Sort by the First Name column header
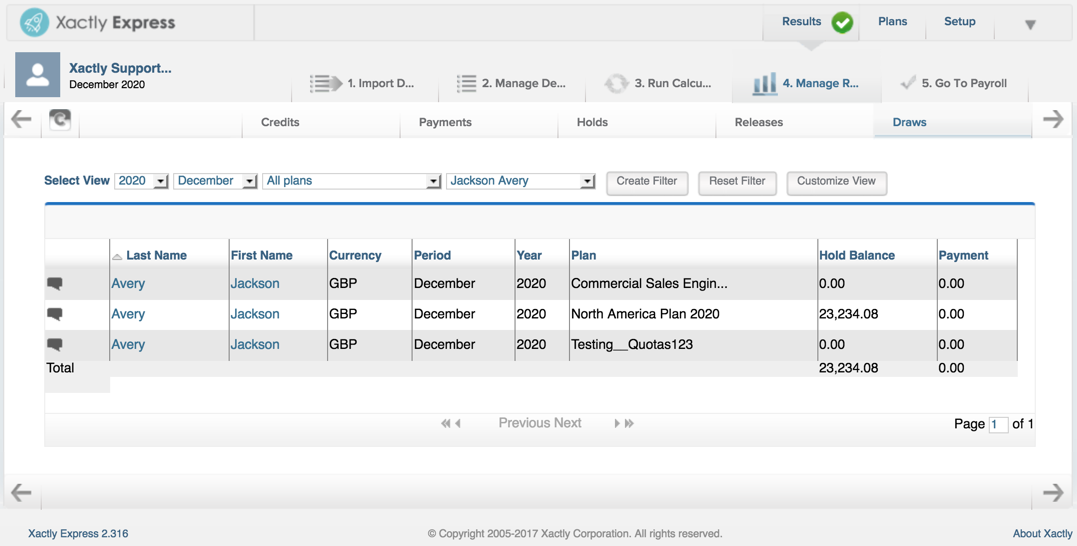Screen dimensions: 1077x546 [262, 255]
